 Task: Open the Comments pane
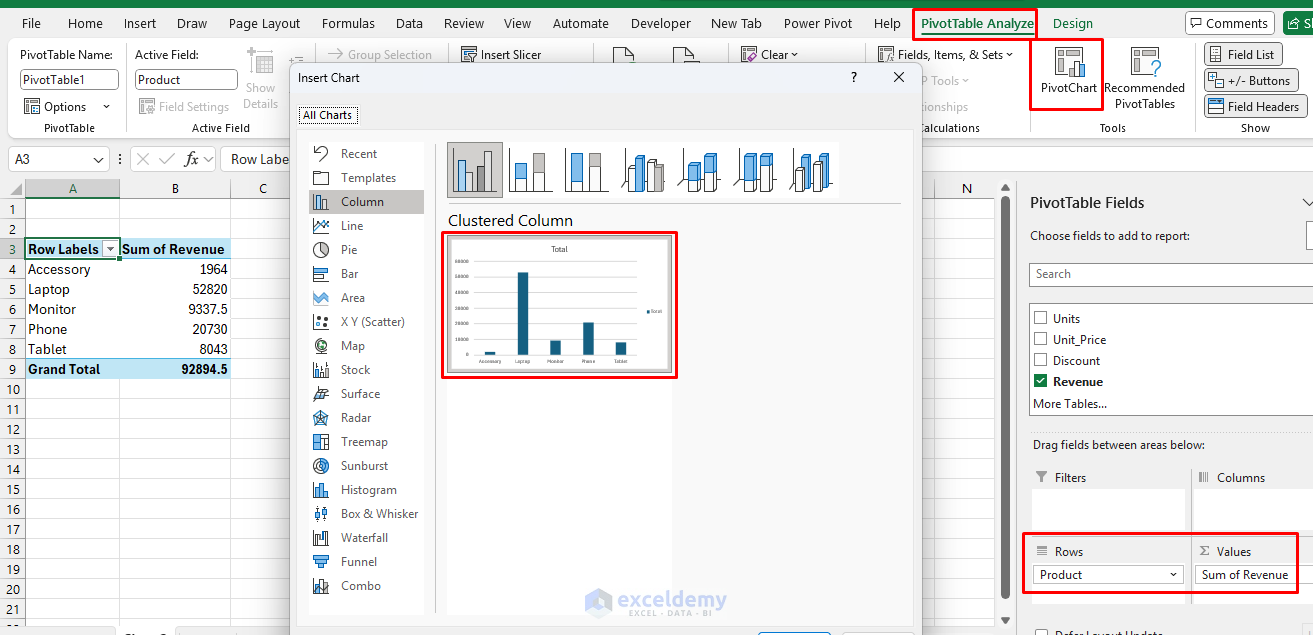click(x=1229, y=22)
